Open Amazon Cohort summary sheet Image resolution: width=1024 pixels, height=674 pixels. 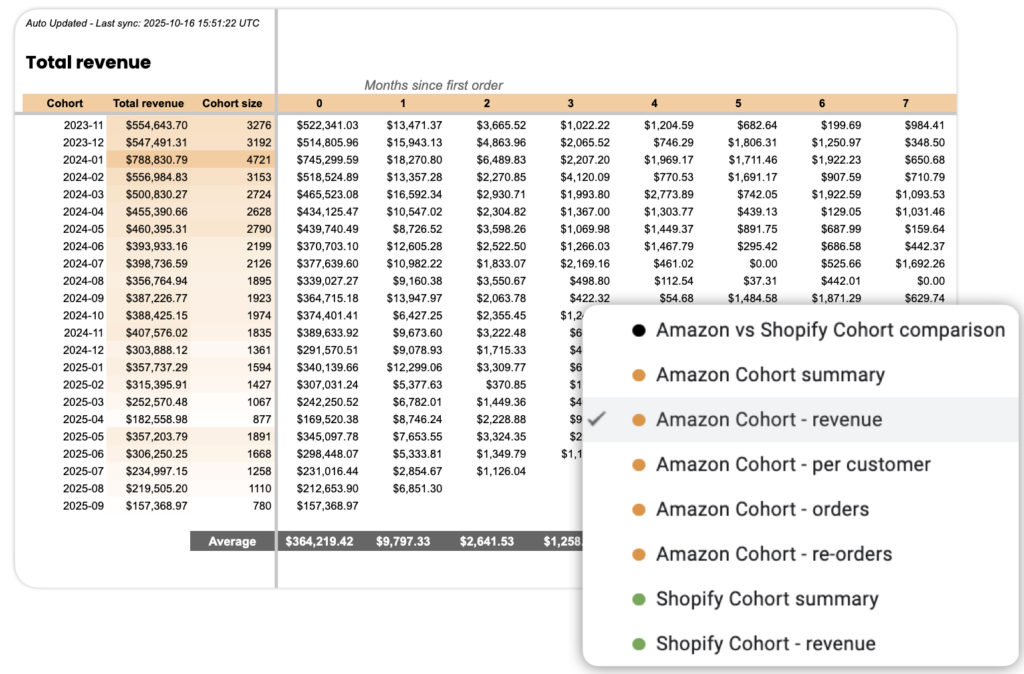[770, 375]
